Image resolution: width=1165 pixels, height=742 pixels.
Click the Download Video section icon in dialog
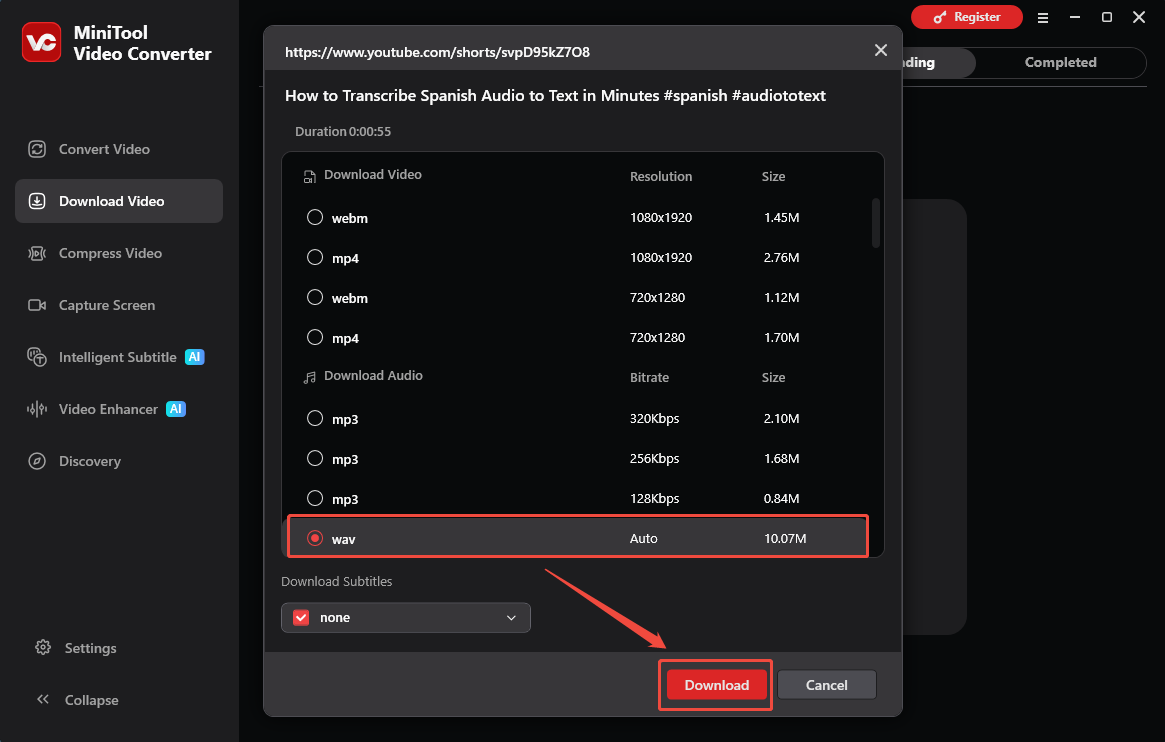click(309, 177)
